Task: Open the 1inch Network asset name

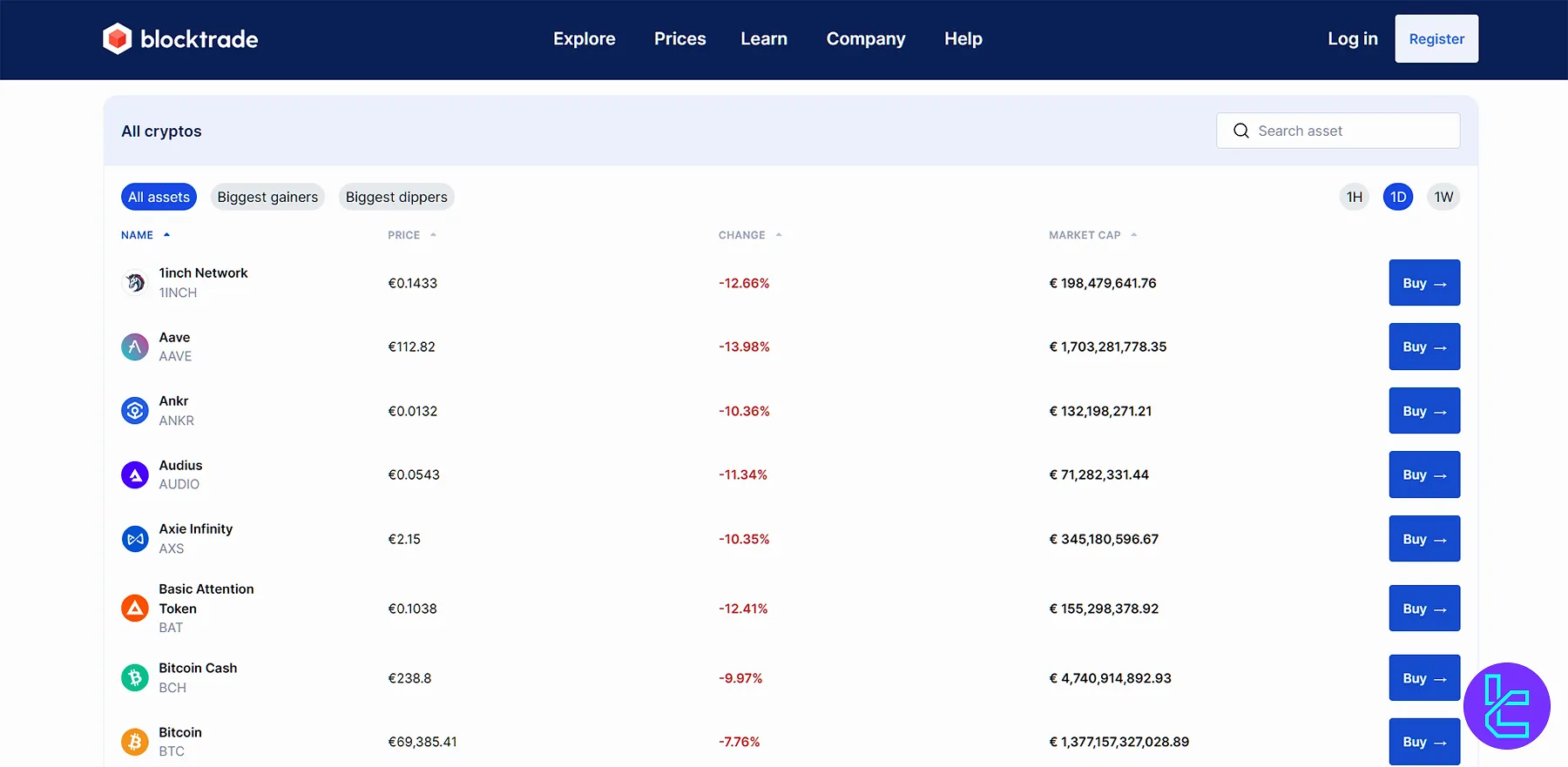Action: click(203, 273)
